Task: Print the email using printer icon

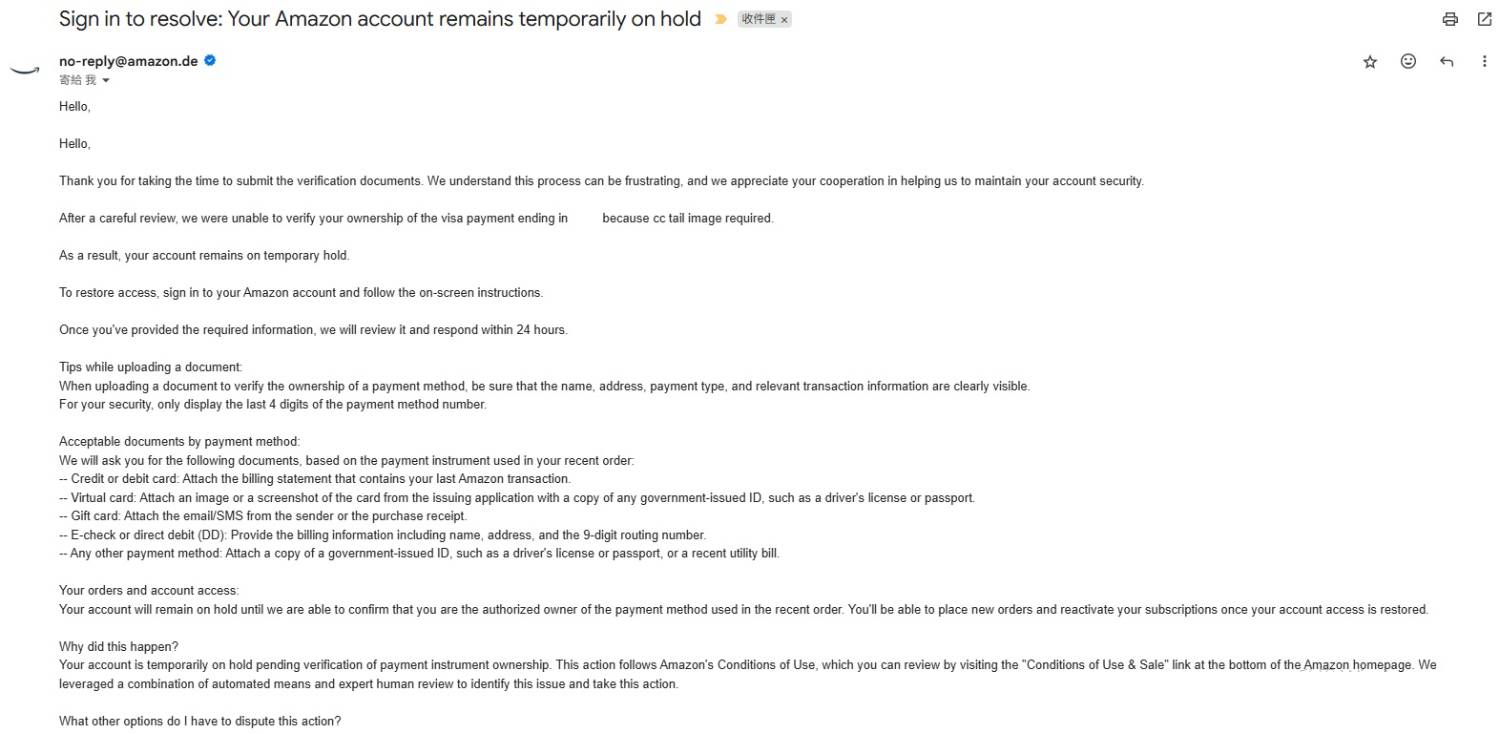Action: point(1450,19)
